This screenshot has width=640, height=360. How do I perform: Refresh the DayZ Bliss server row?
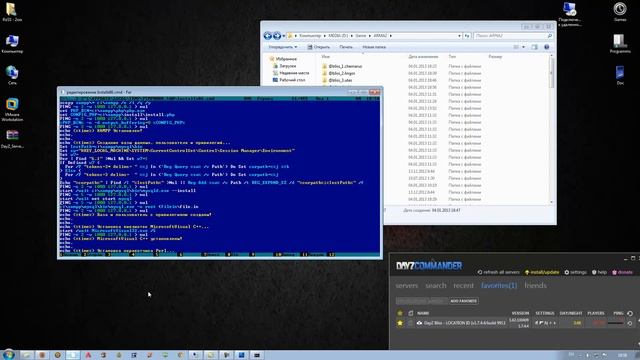coord(630,323)
